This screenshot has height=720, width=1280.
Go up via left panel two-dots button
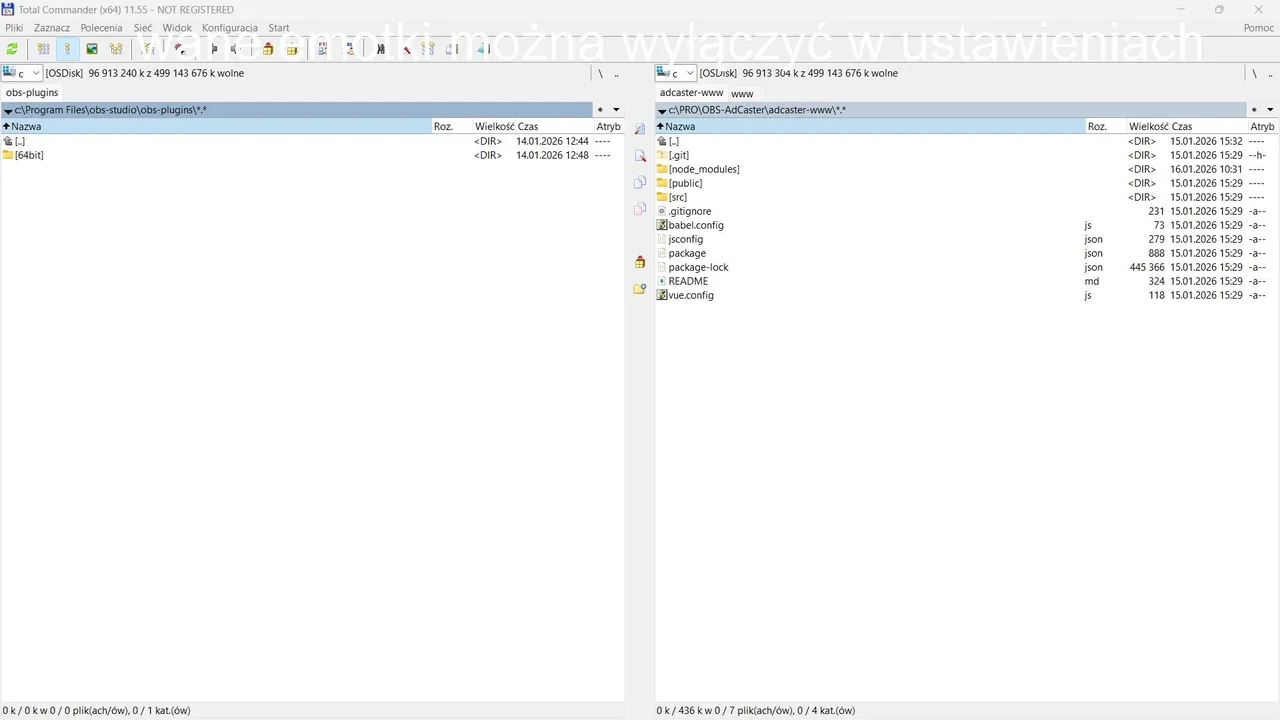point(616,73)
